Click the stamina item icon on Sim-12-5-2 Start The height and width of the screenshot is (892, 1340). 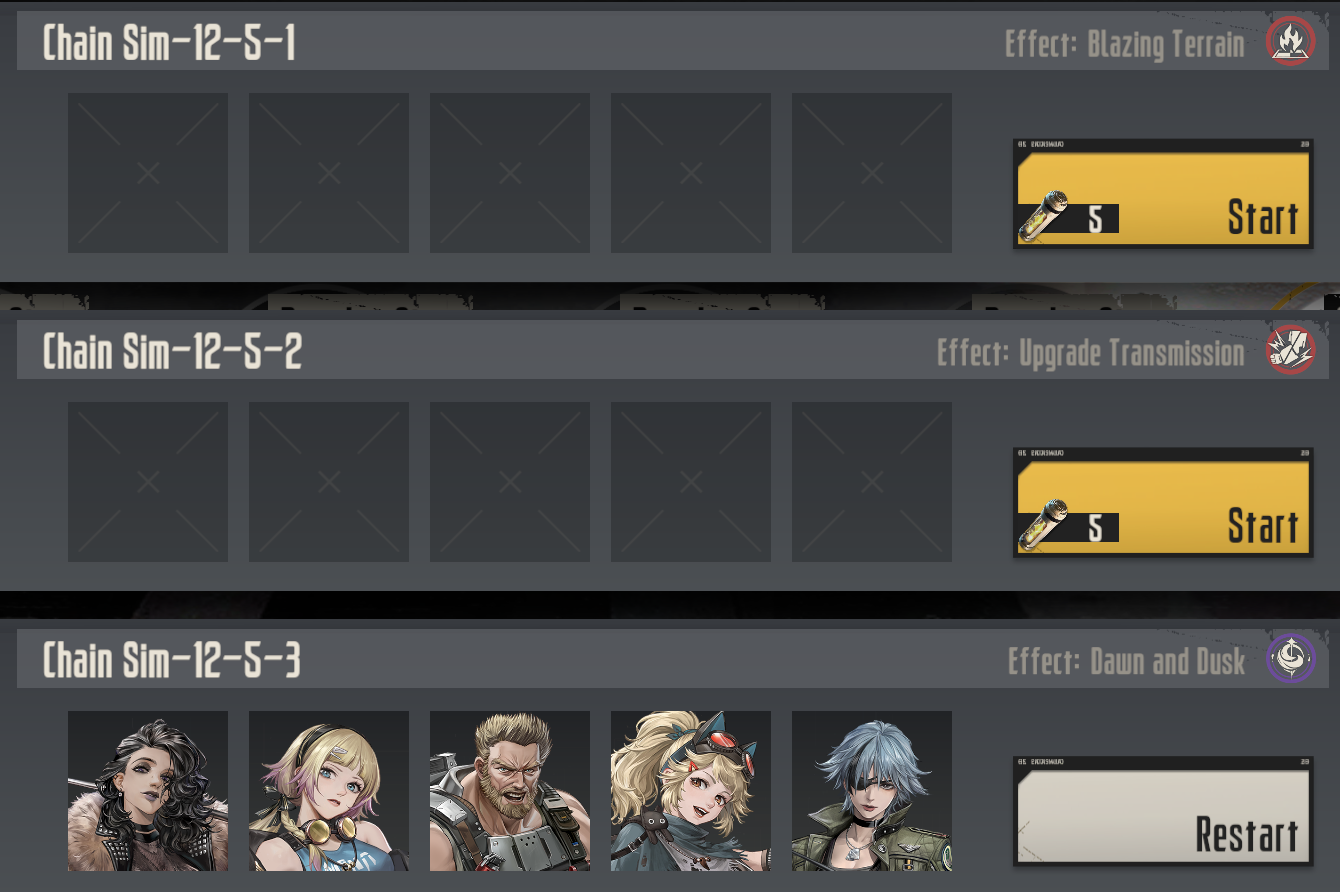(1042, 525)
